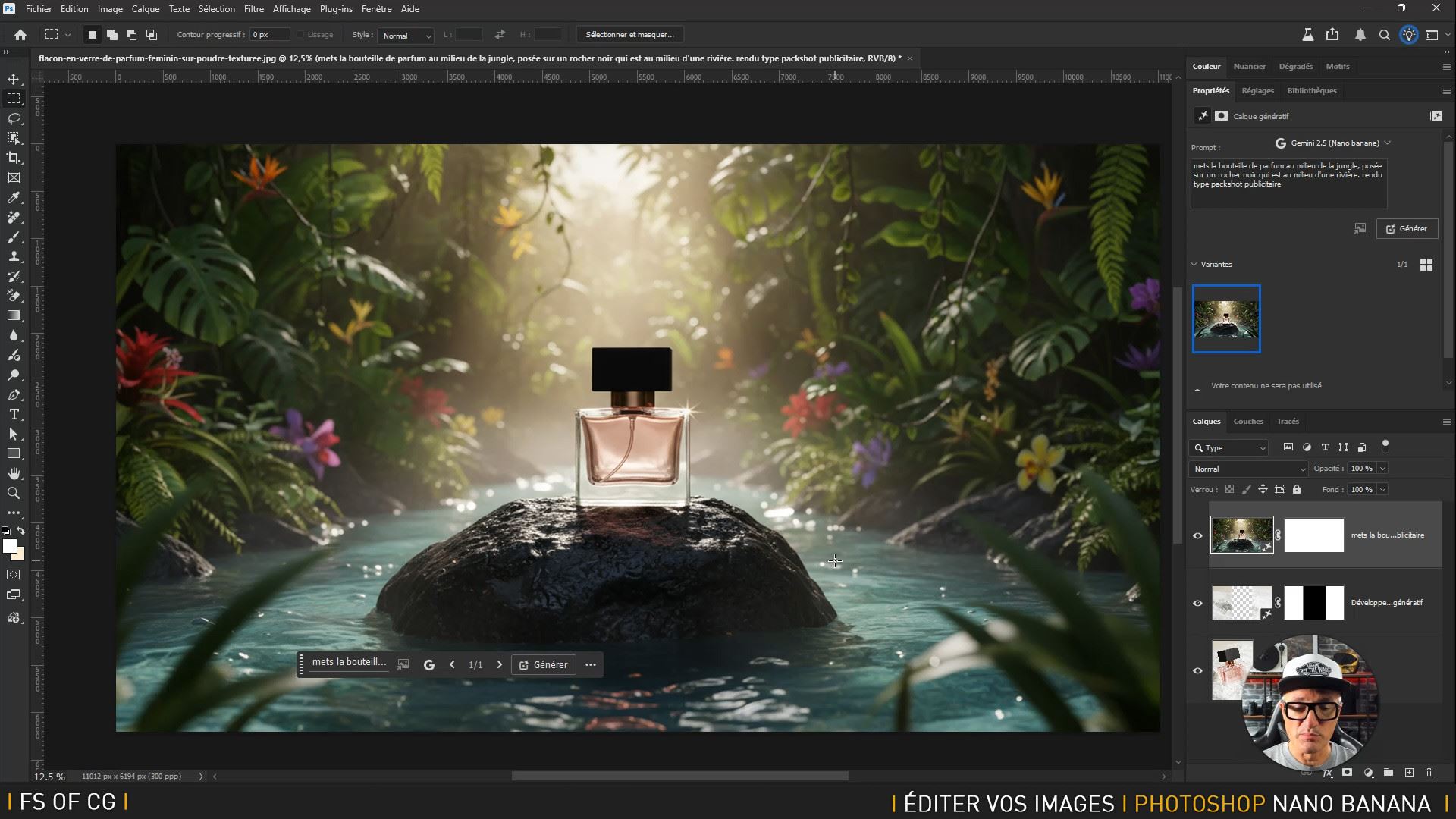The width and height of the screenshot is (1456, 819).
Task: Click the Sélectionner et masquer button
Action: (x=629, y=35)
